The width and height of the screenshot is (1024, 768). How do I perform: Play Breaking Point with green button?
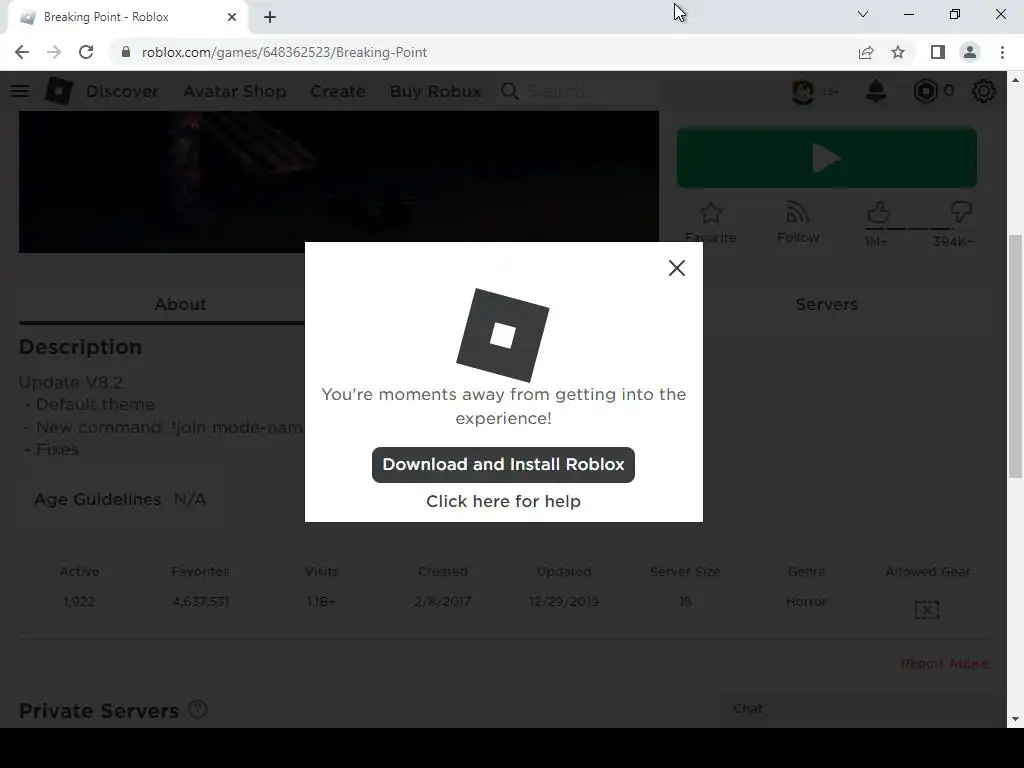(827, 158)
